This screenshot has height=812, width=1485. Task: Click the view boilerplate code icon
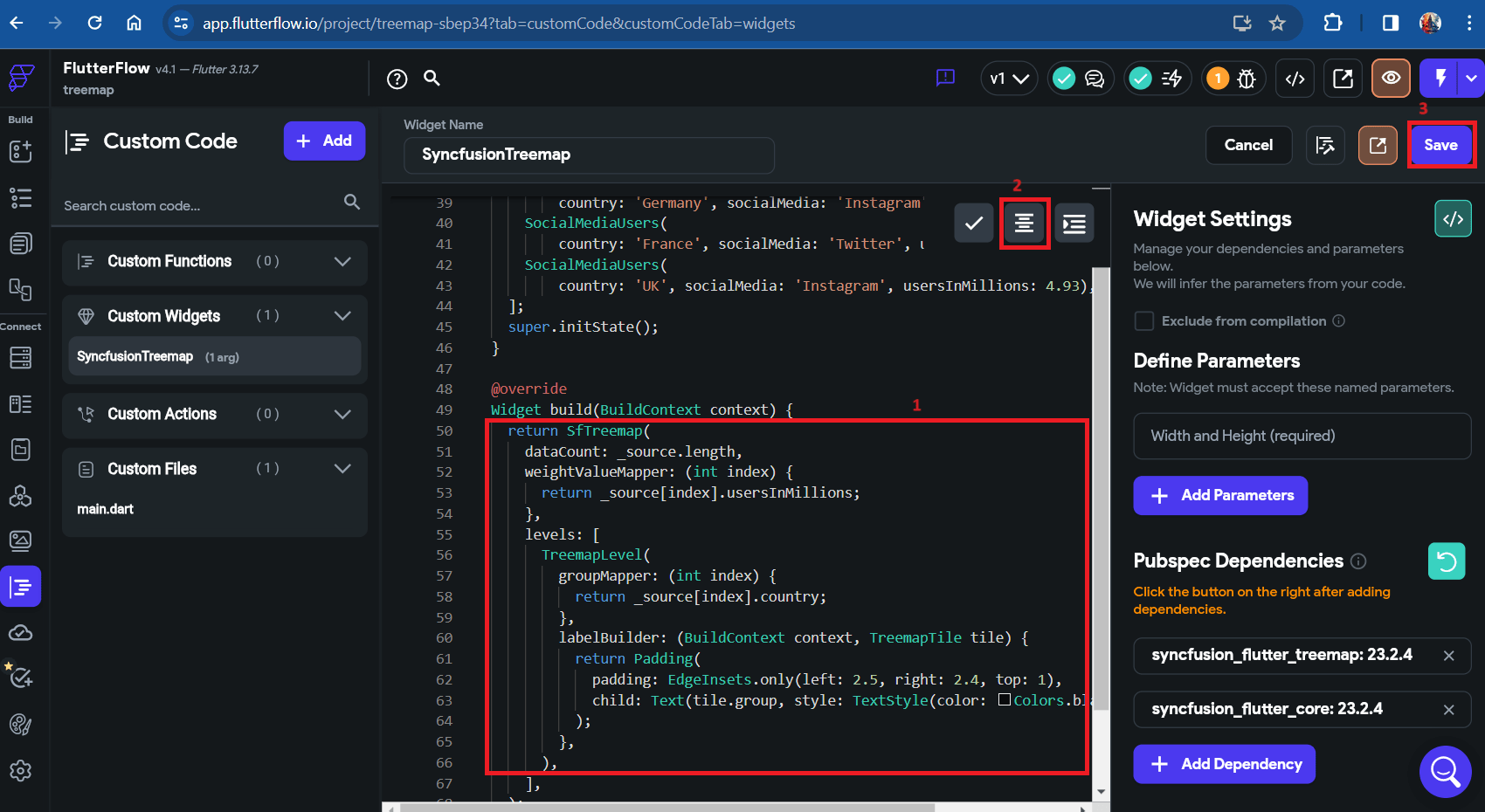click(x=1454, y=219)
